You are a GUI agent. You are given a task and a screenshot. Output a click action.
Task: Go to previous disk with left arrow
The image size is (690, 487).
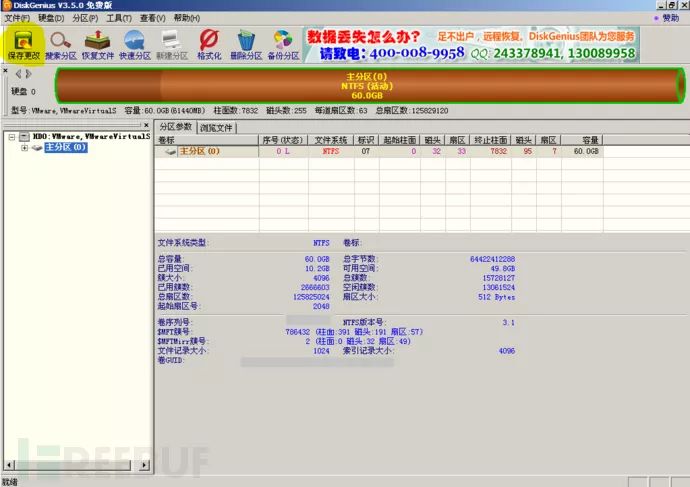(x=18, y=74)
